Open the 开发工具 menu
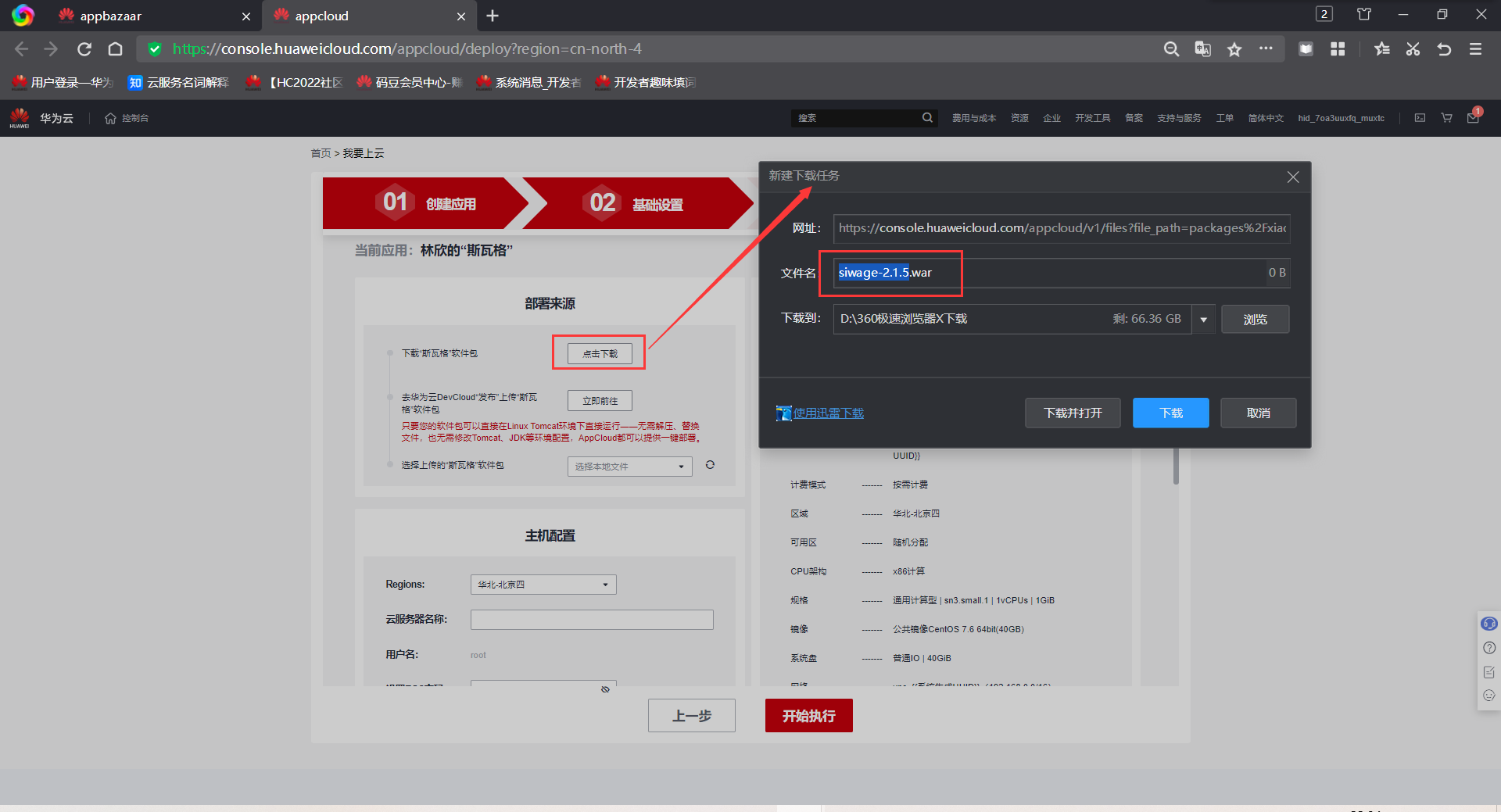 [x=1092, y=118]
